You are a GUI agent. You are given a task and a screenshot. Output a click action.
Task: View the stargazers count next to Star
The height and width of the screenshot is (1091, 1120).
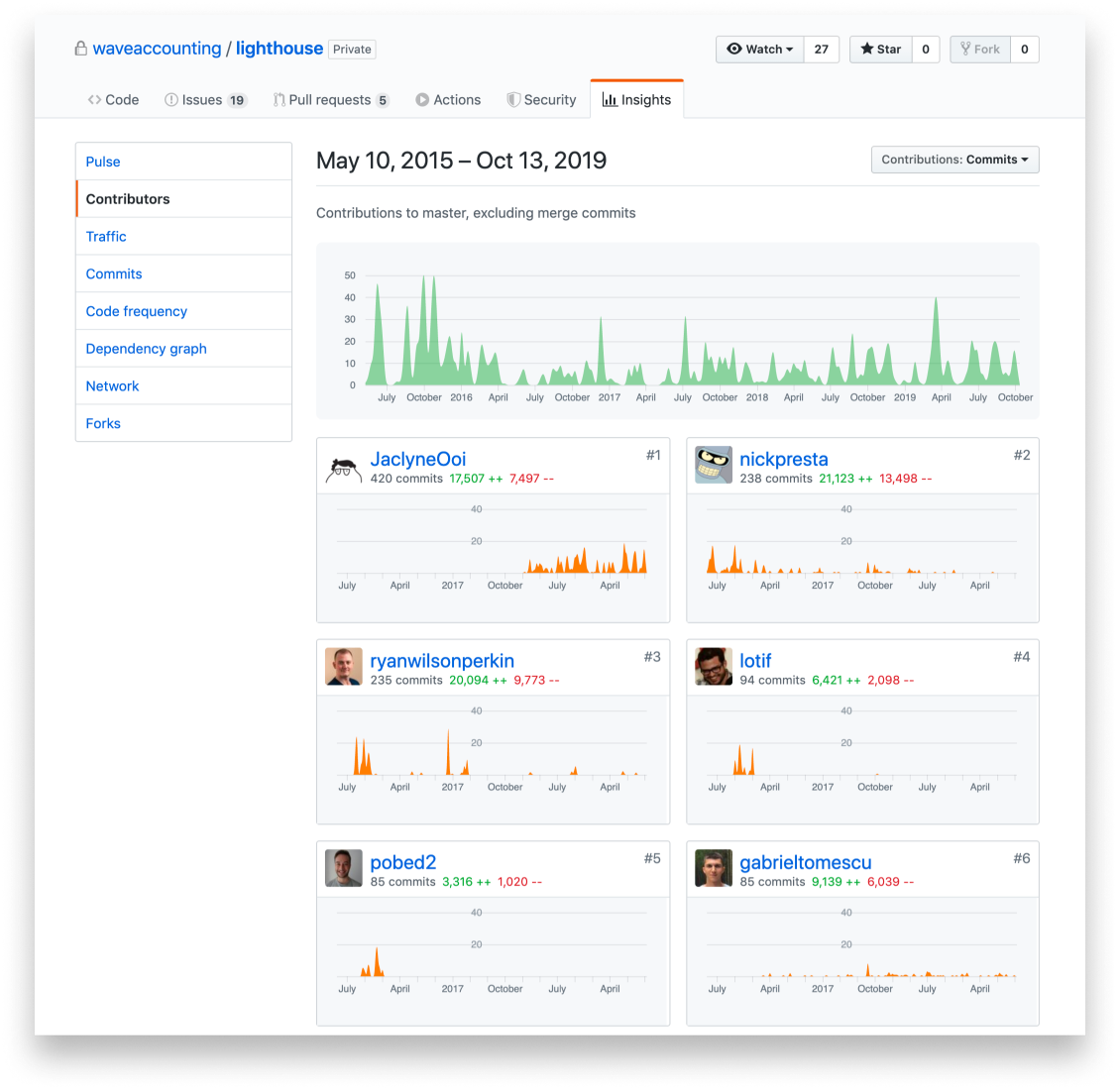tap(926, 50)
